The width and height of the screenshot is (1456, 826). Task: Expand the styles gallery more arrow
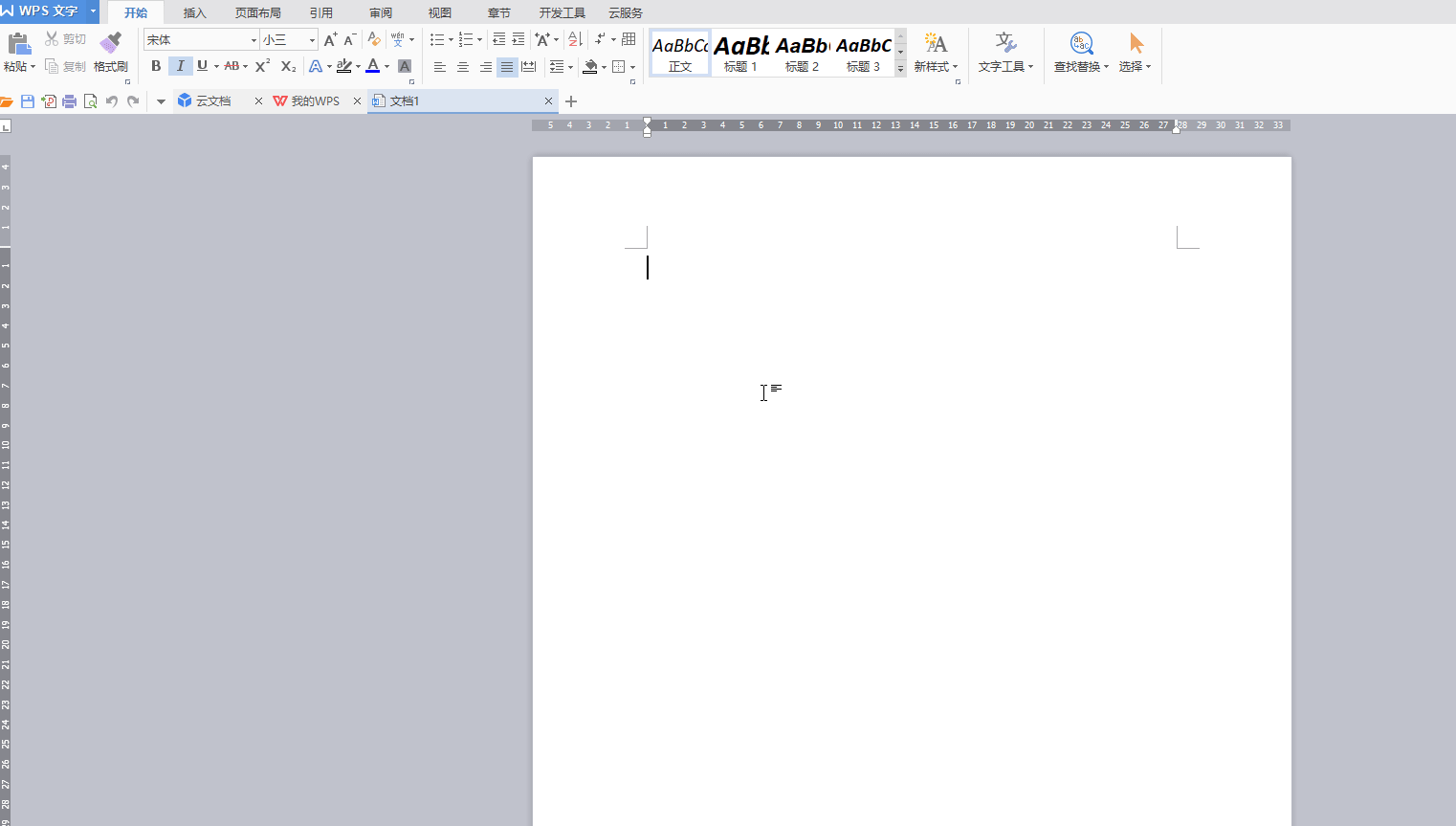[900, 69]
